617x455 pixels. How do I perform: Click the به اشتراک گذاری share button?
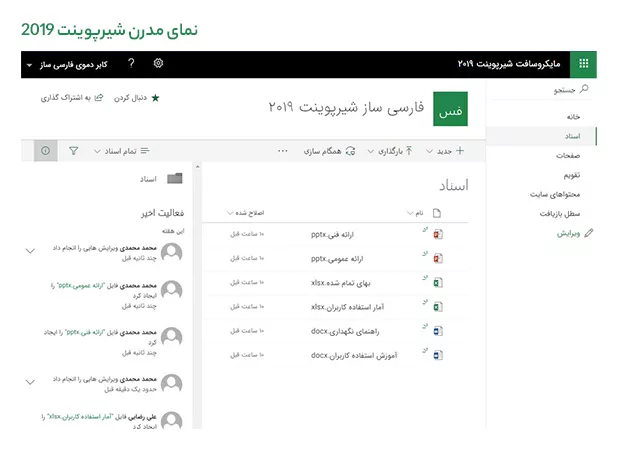coord(72,98)
